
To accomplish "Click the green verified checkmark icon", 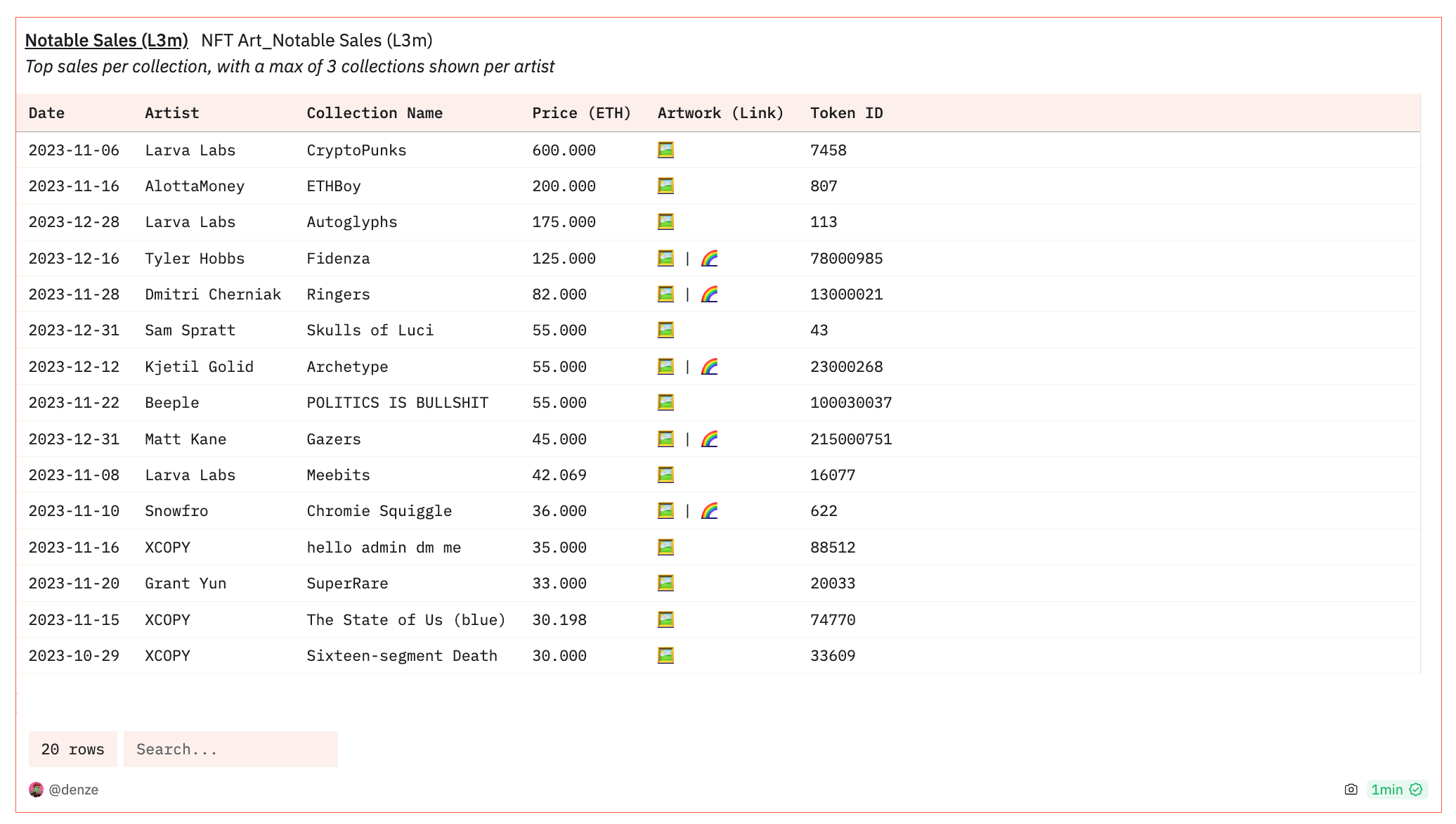I will click(1416, 790).
